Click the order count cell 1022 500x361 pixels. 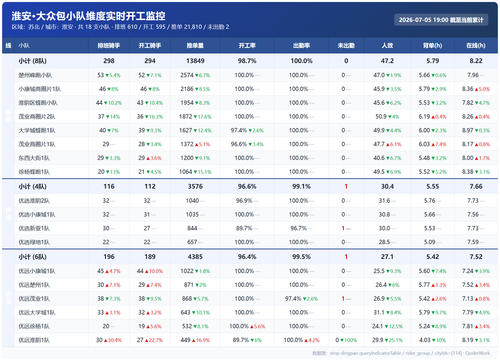tap(187, 271)
